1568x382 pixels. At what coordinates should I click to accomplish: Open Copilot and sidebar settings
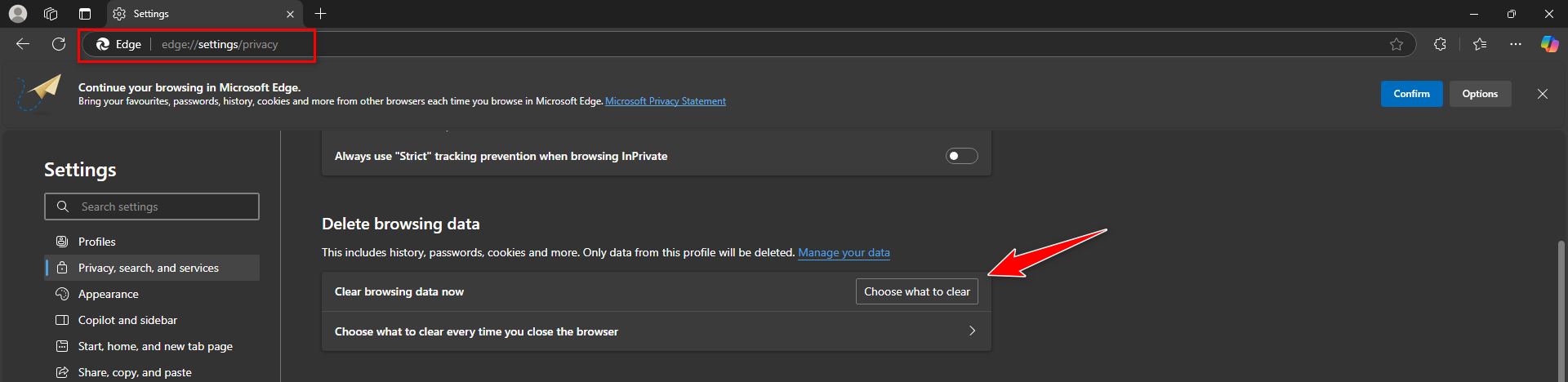[127, 320]
